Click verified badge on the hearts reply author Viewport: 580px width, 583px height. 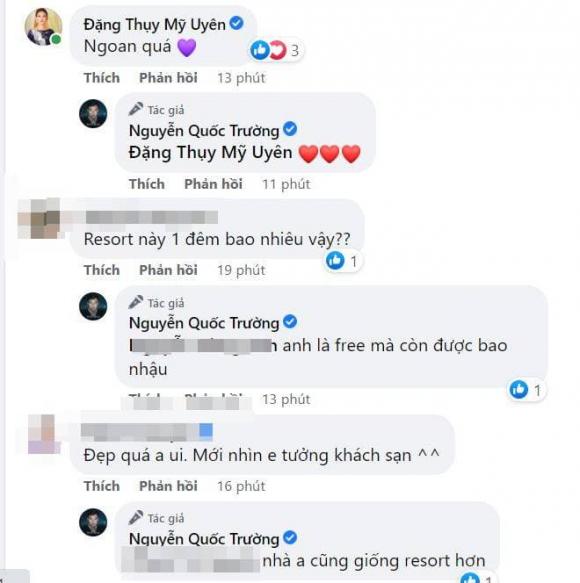[290, 129]
